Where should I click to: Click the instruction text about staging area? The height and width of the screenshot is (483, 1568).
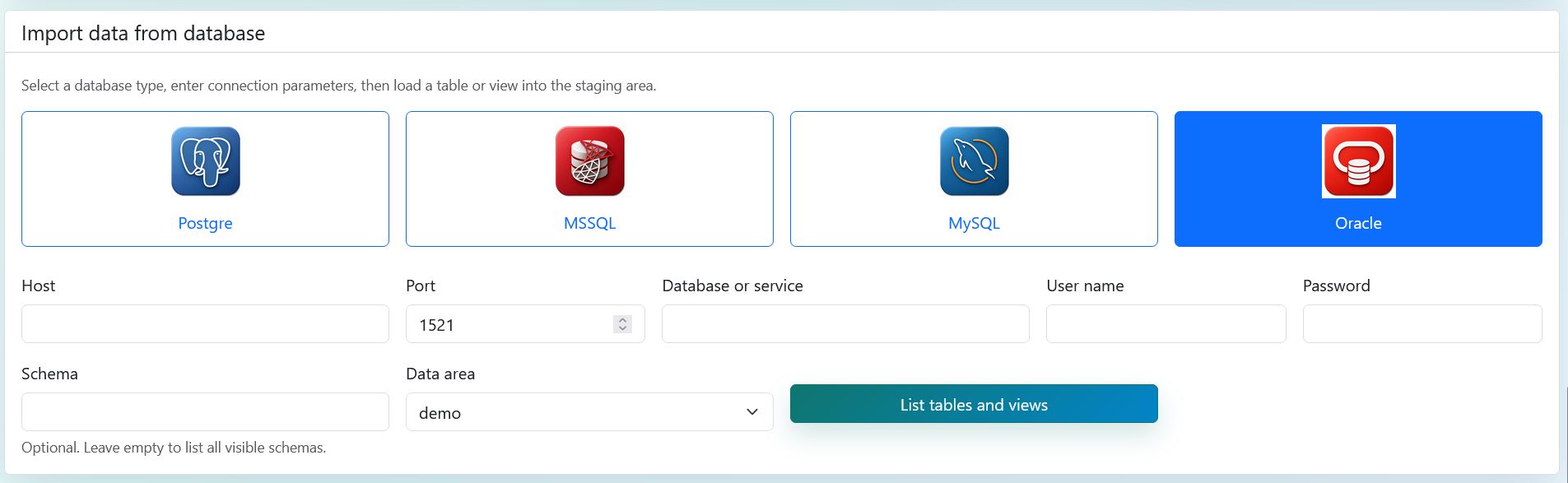338,86
